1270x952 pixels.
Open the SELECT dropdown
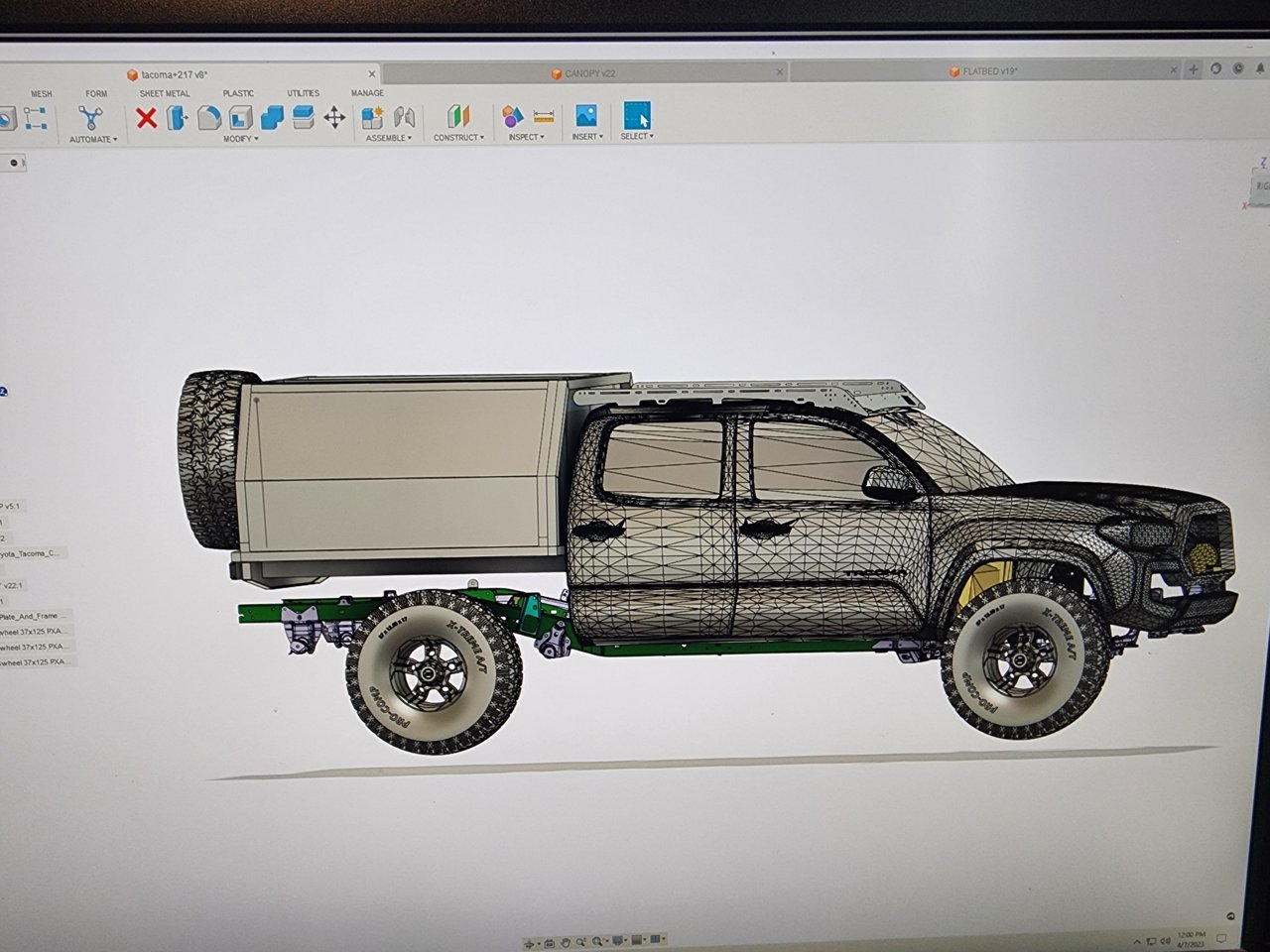click(637, 136)
